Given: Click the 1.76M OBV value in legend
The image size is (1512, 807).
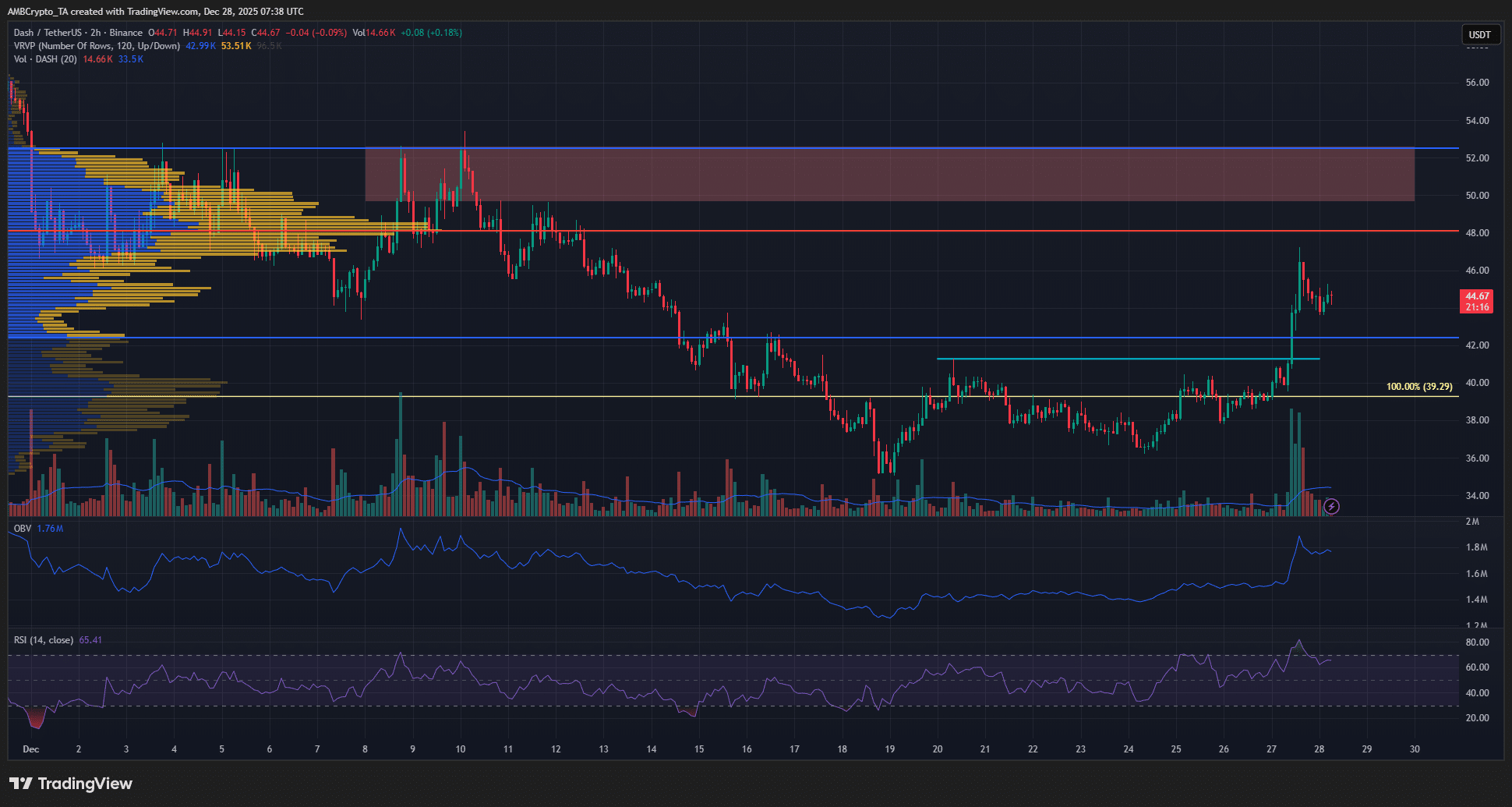Looking at the screenshot, I should click(50, 529).
